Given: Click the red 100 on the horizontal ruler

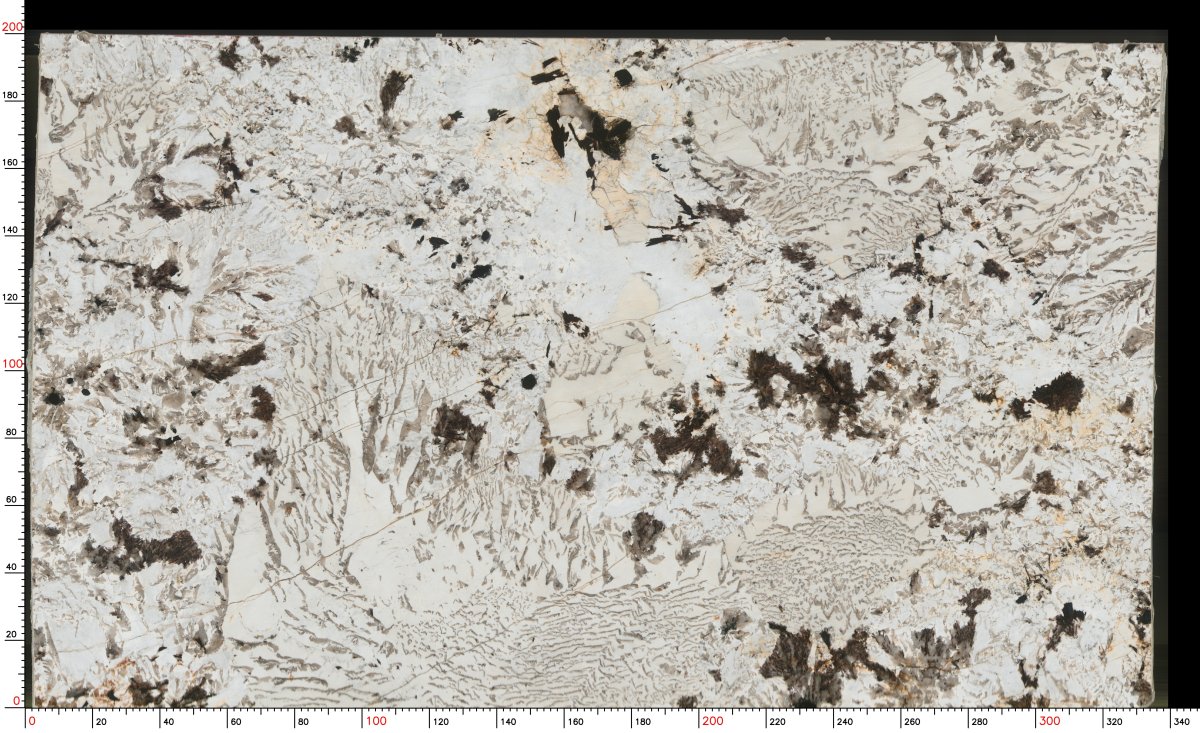Looking at the screenshot, I should pos(375,721).
